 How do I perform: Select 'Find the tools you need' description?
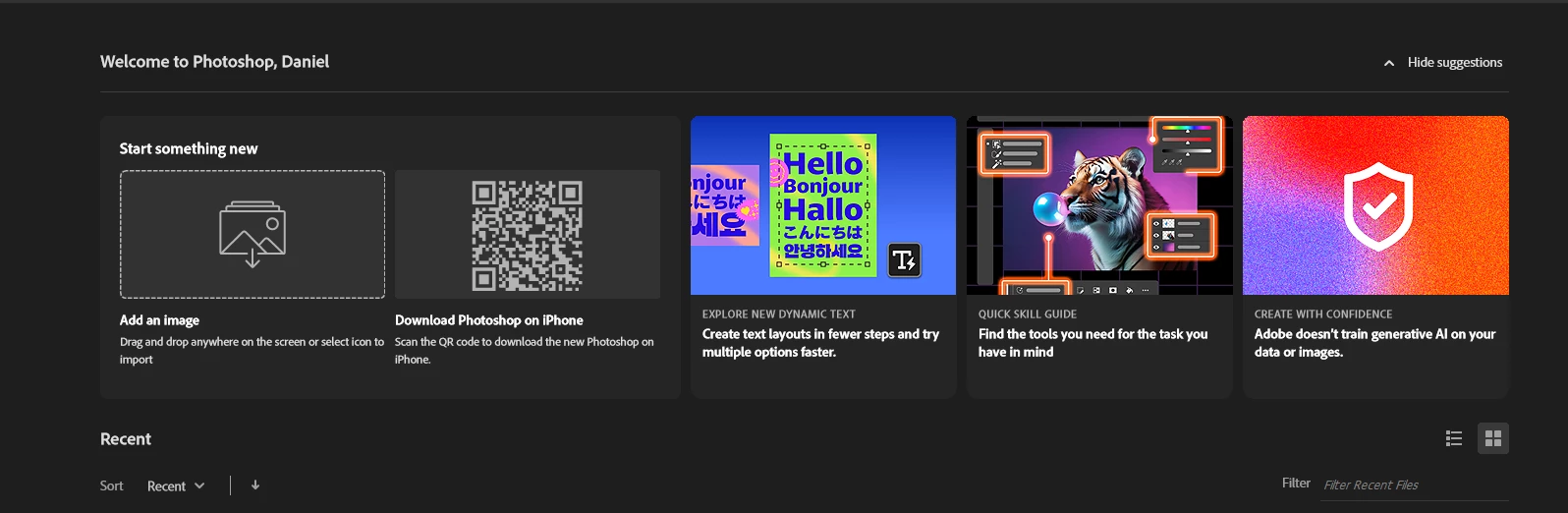click(1092, 343)
